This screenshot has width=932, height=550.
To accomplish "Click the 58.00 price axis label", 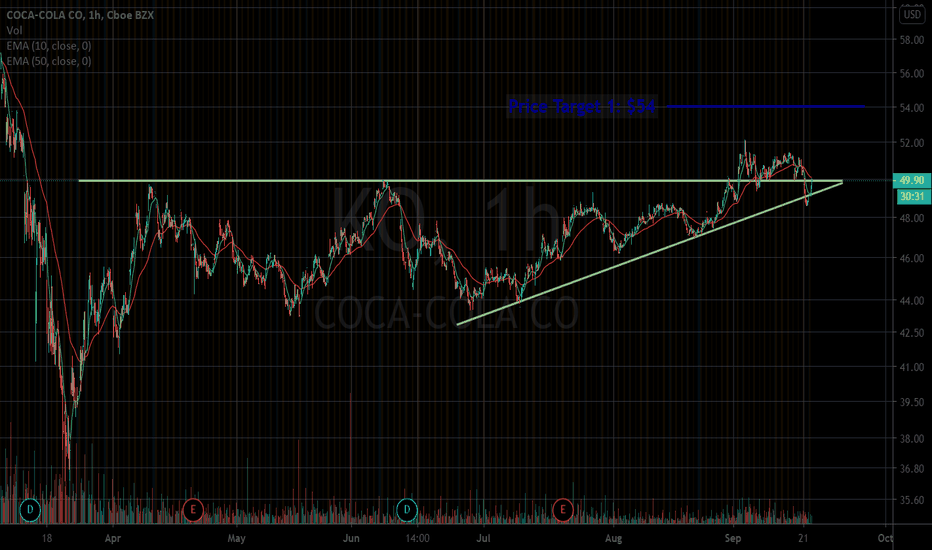I will click(x=912, y=40).
